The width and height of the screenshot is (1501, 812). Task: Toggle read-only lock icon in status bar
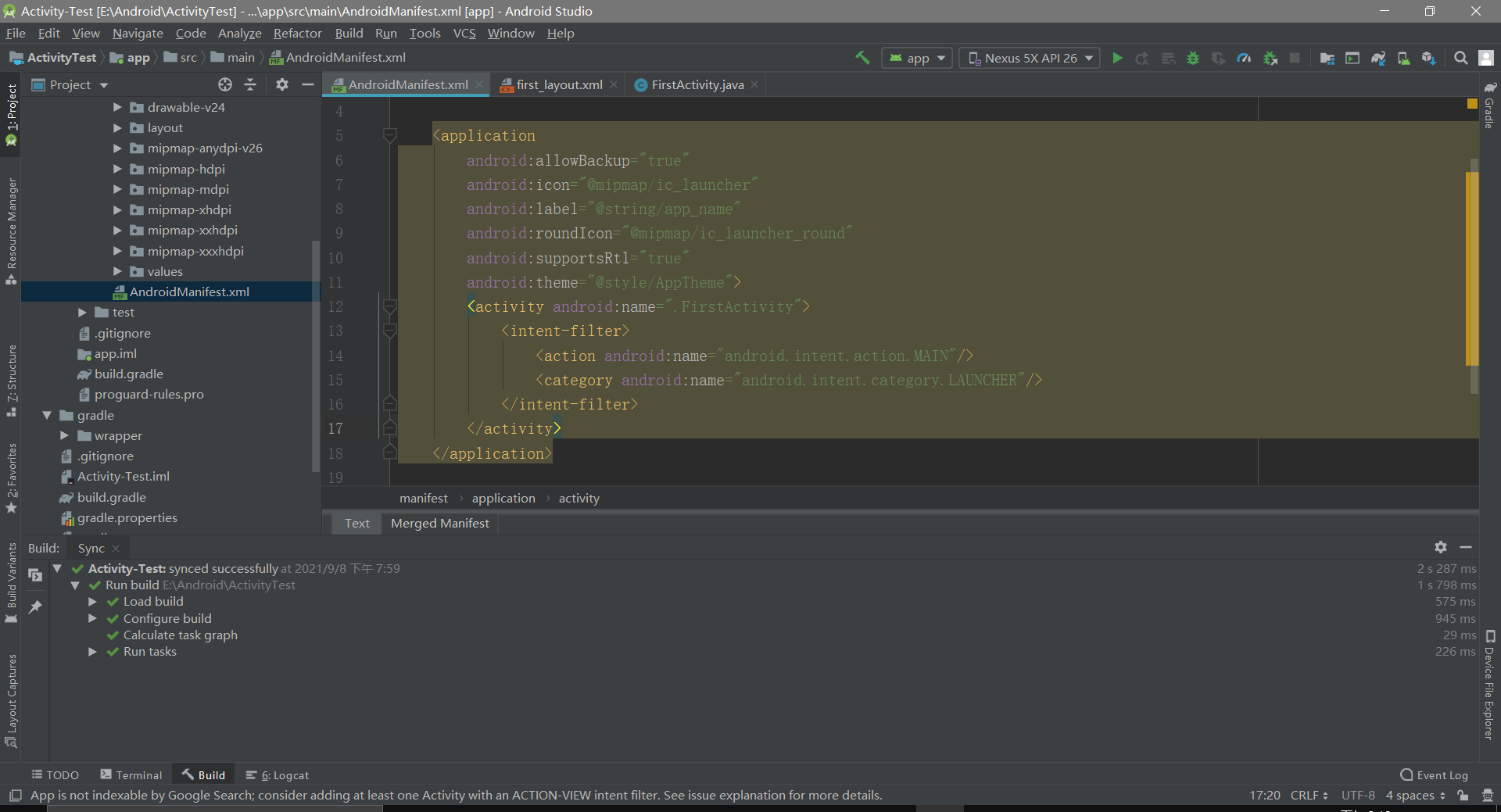click(1463, 795)
